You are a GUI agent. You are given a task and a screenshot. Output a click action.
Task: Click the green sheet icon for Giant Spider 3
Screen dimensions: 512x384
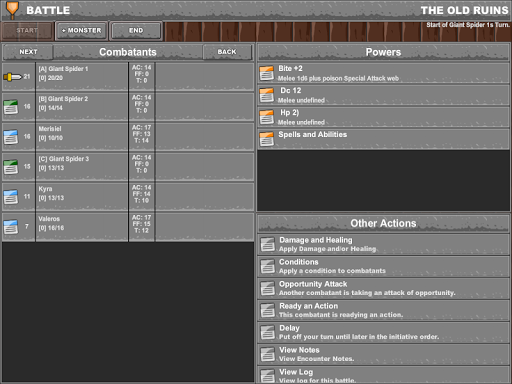tap(11, 167)
